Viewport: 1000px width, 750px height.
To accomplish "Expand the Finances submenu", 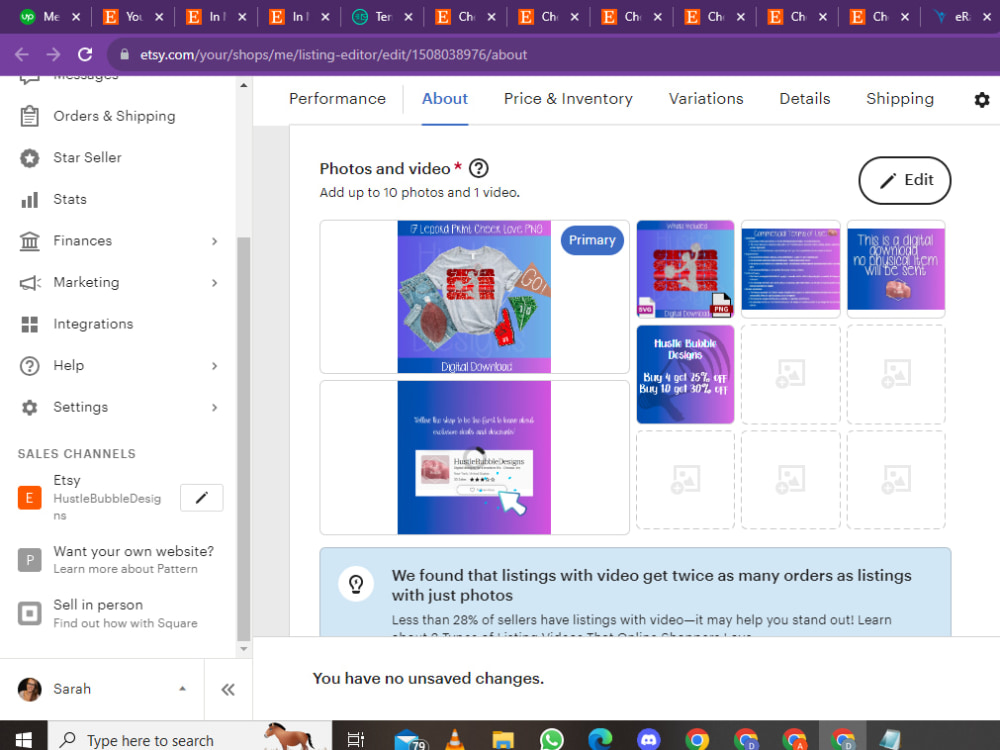I will (214, 241).
